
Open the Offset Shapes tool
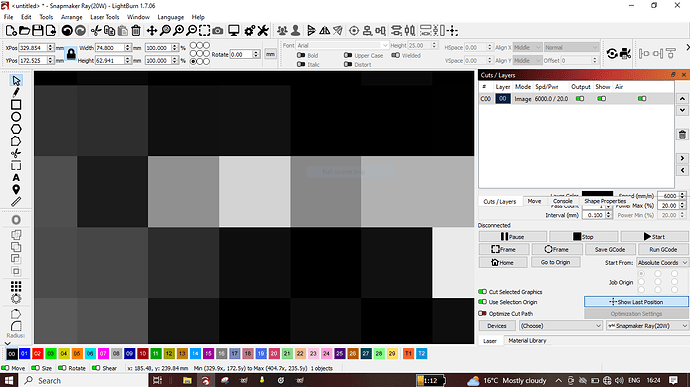(x=16, y=220)
